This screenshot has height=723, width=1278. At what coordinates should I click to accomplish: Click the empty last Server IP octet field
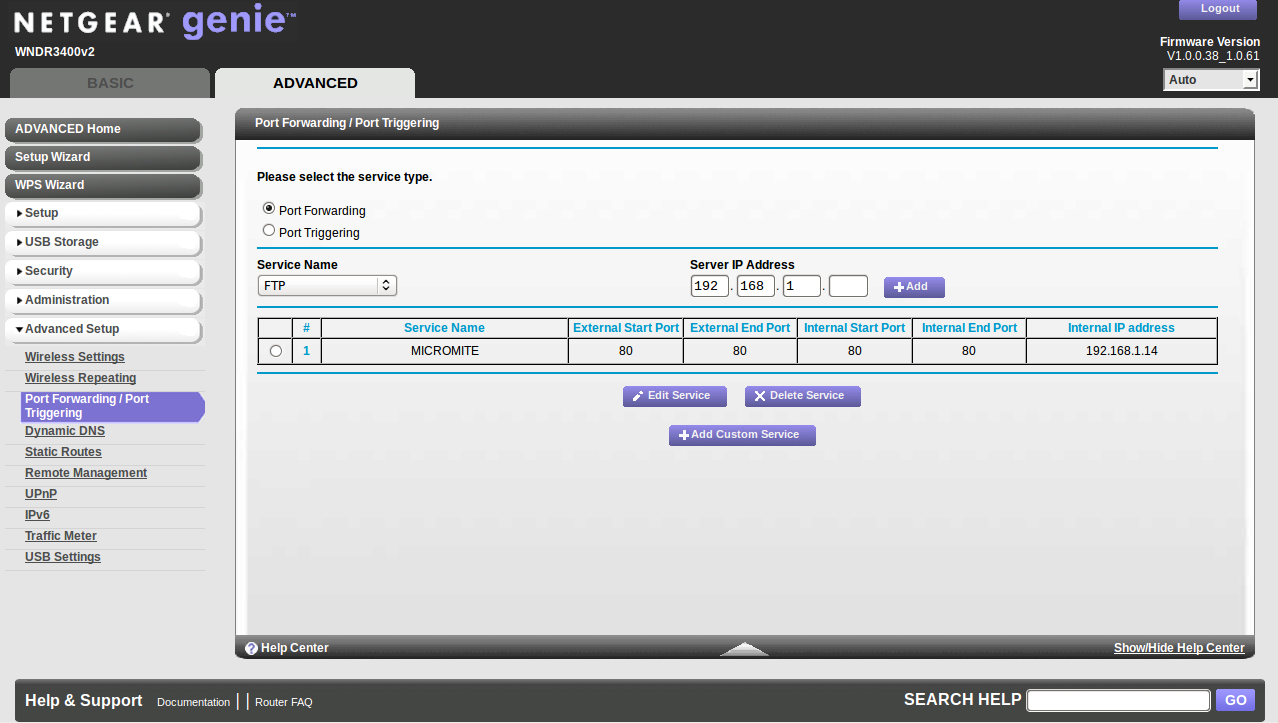pos(847,285)
